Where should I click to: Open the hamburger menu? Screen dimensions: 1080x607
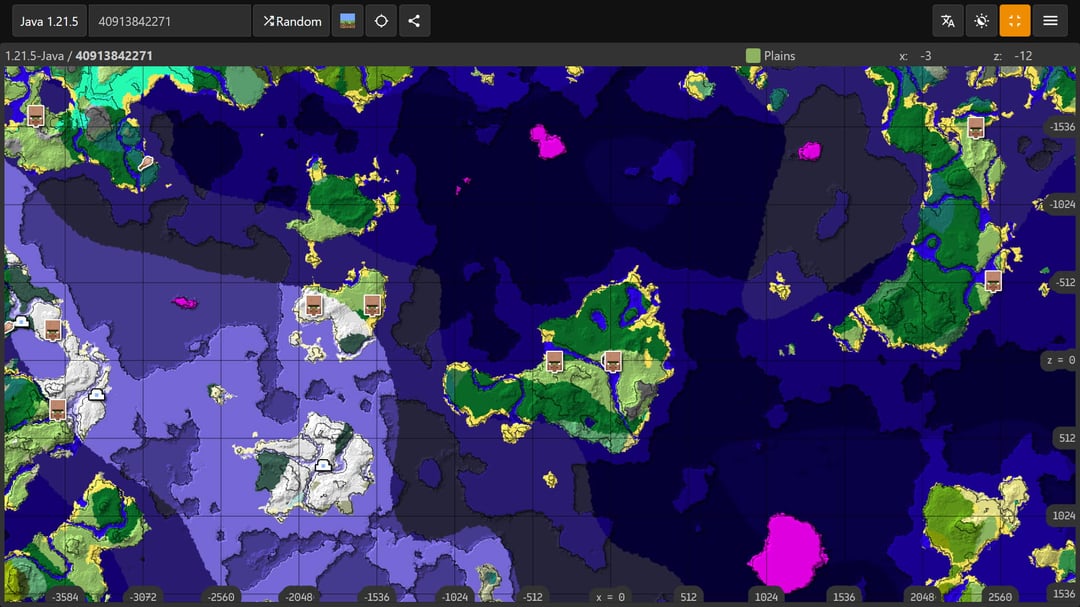tap(1050, 21)
